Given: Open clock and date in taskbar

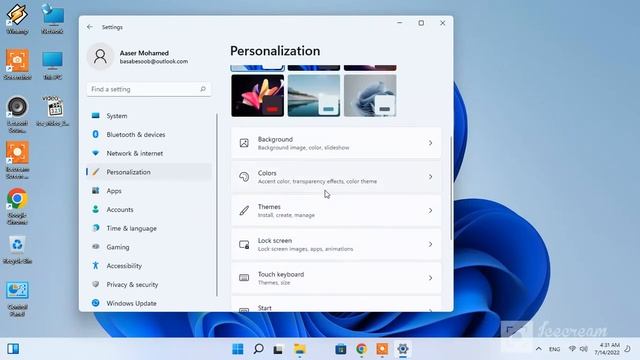Looking at the screenshot, I should pos(607,349).
